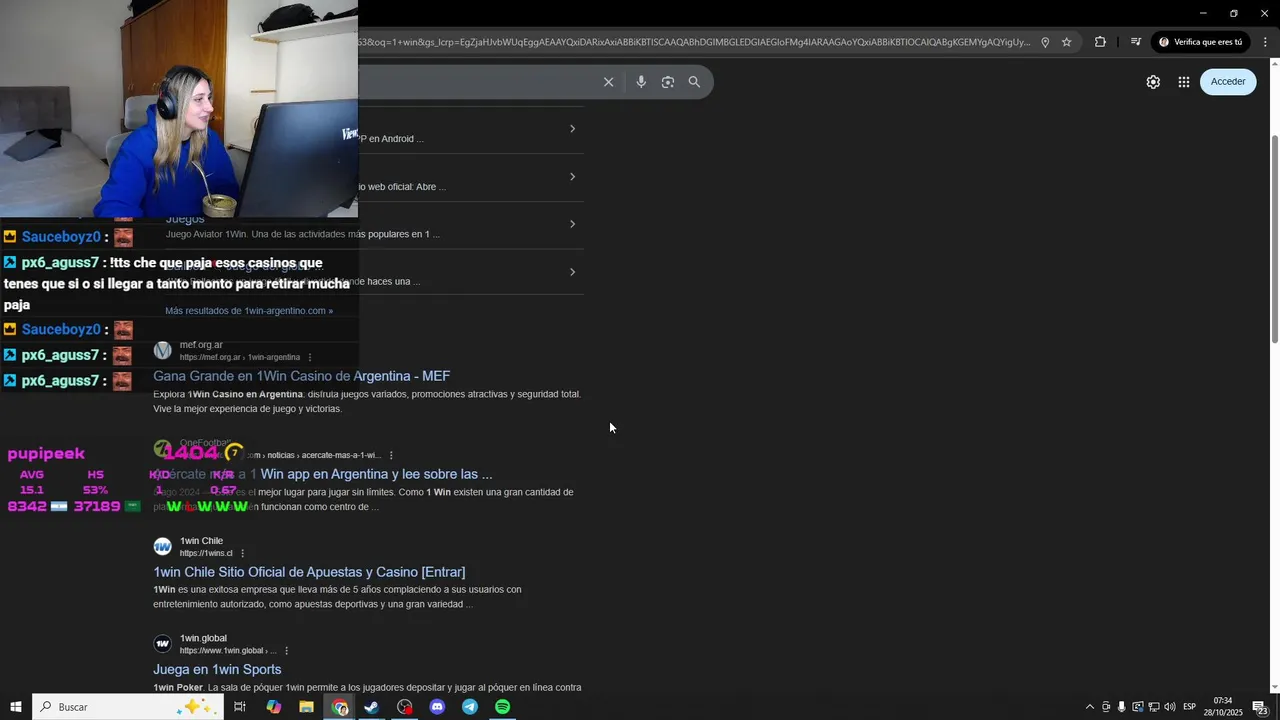Click the "Verifica que eres tú" profile chip

coord(1200,42)
